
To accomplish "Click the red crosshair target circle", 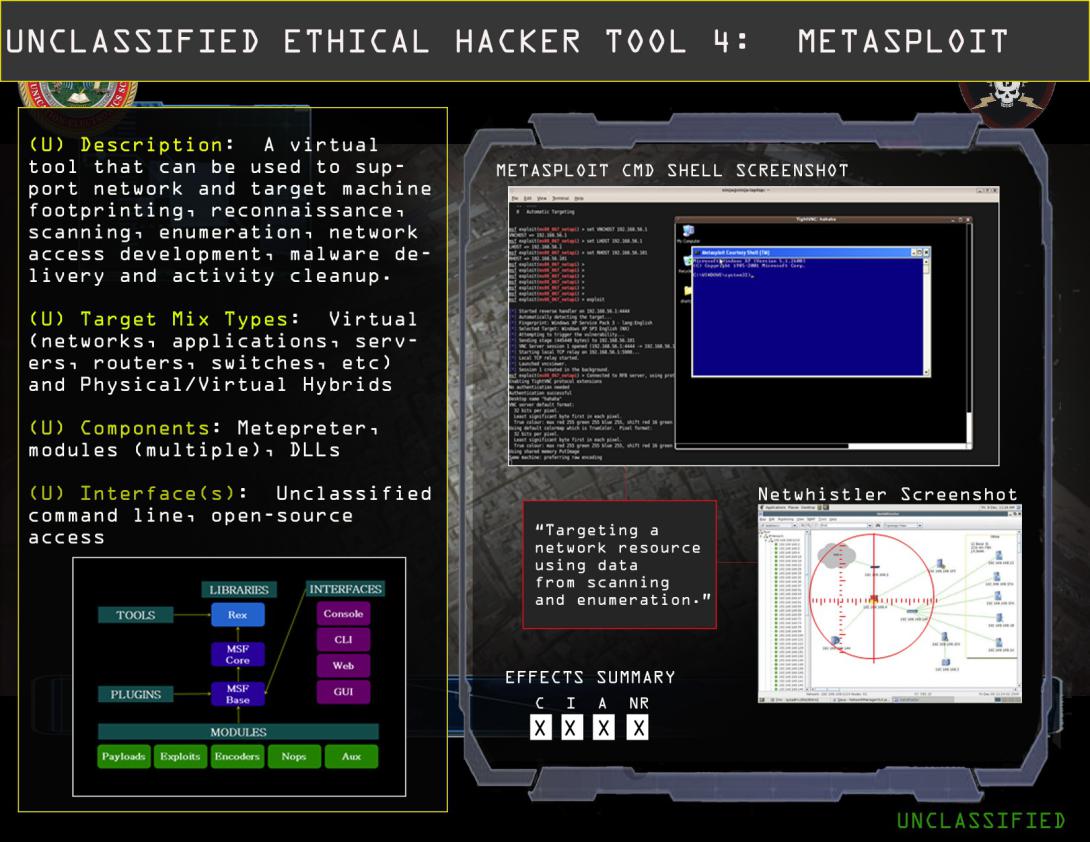I will pos(873,598).
